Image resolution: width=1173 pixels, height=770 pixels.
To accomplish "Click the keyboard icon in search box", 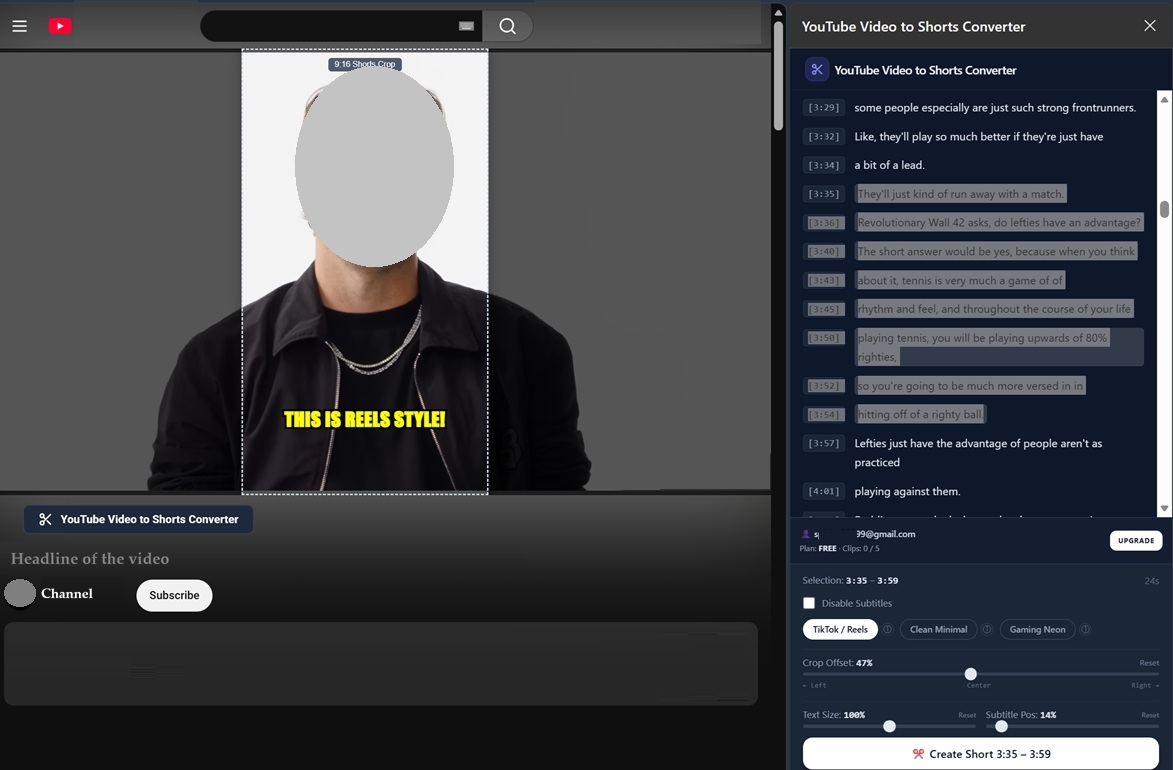I will [x=466, y=26].
